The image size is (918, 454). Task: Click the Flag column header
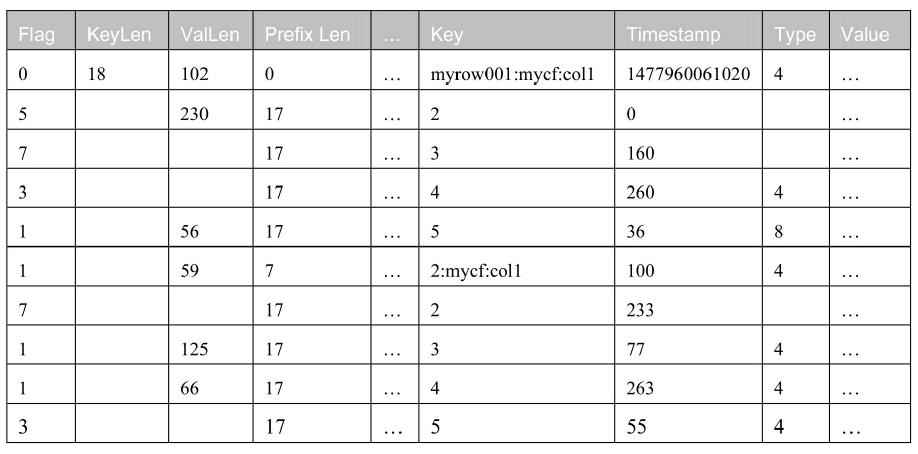click(x=41, y=30)
